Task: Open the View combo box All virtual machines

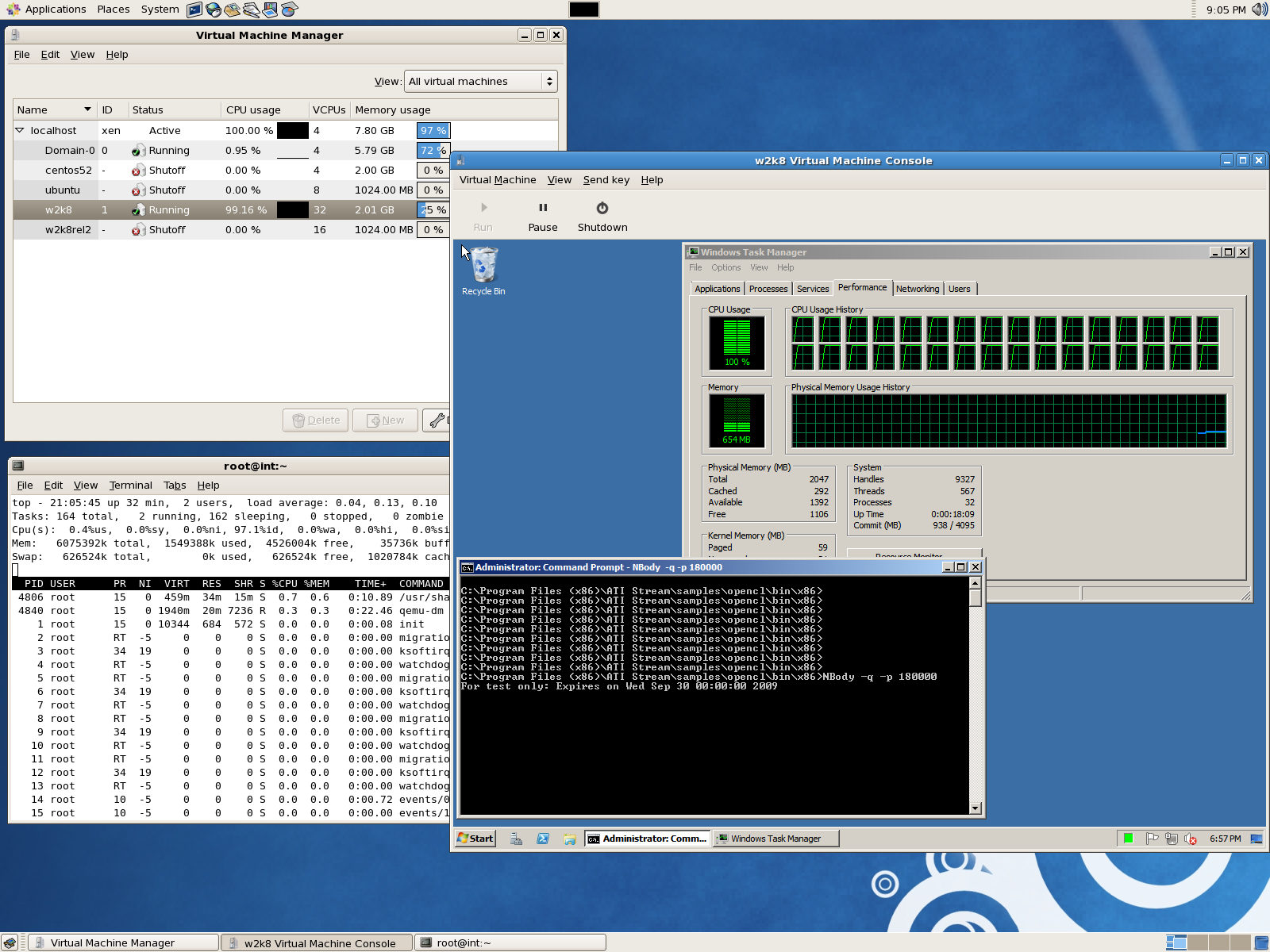Action: tap(481, 81)
